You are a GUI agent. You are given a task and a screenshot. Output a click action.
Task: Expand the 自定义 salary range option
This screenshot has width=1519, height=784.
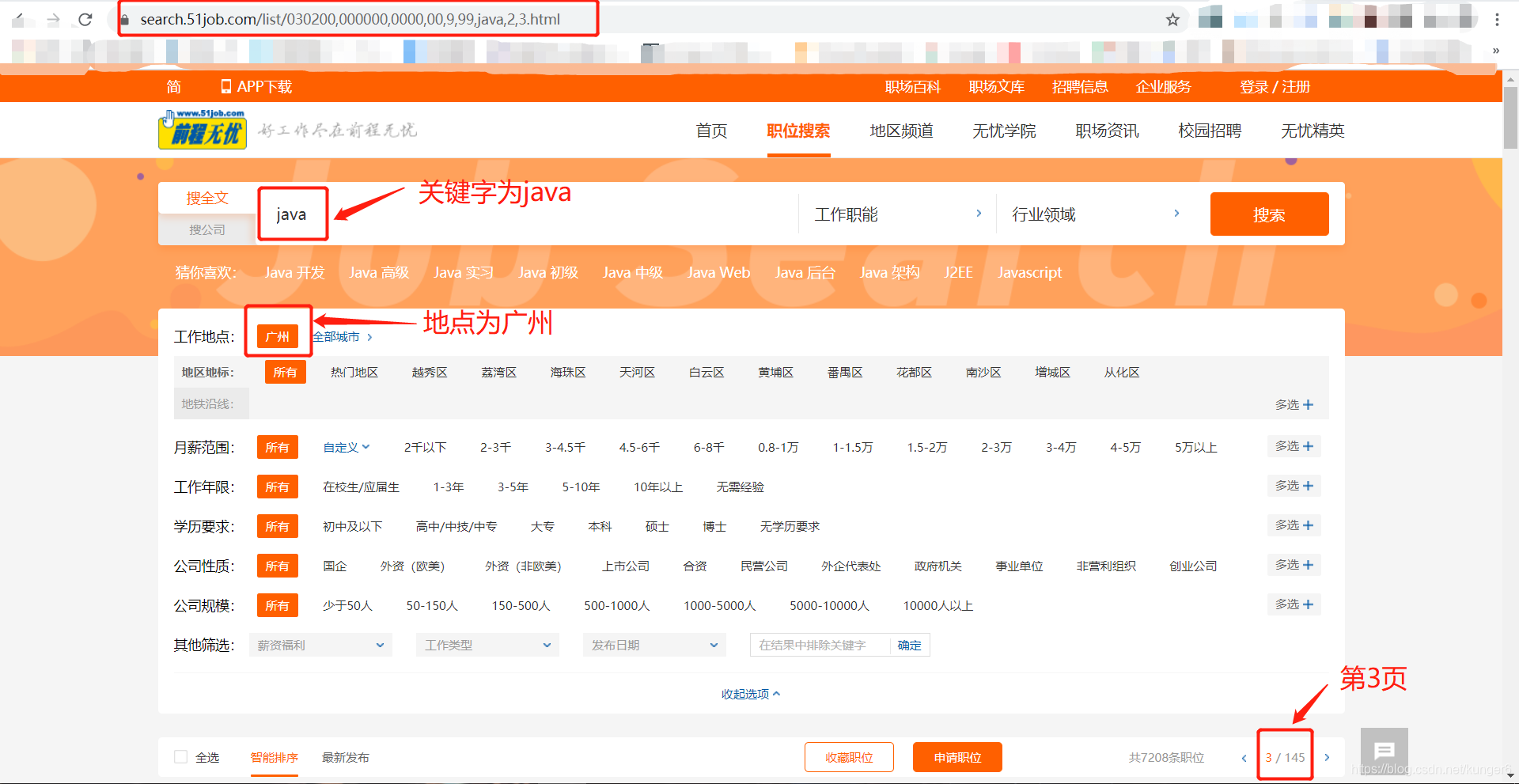(x=347, y=447)
